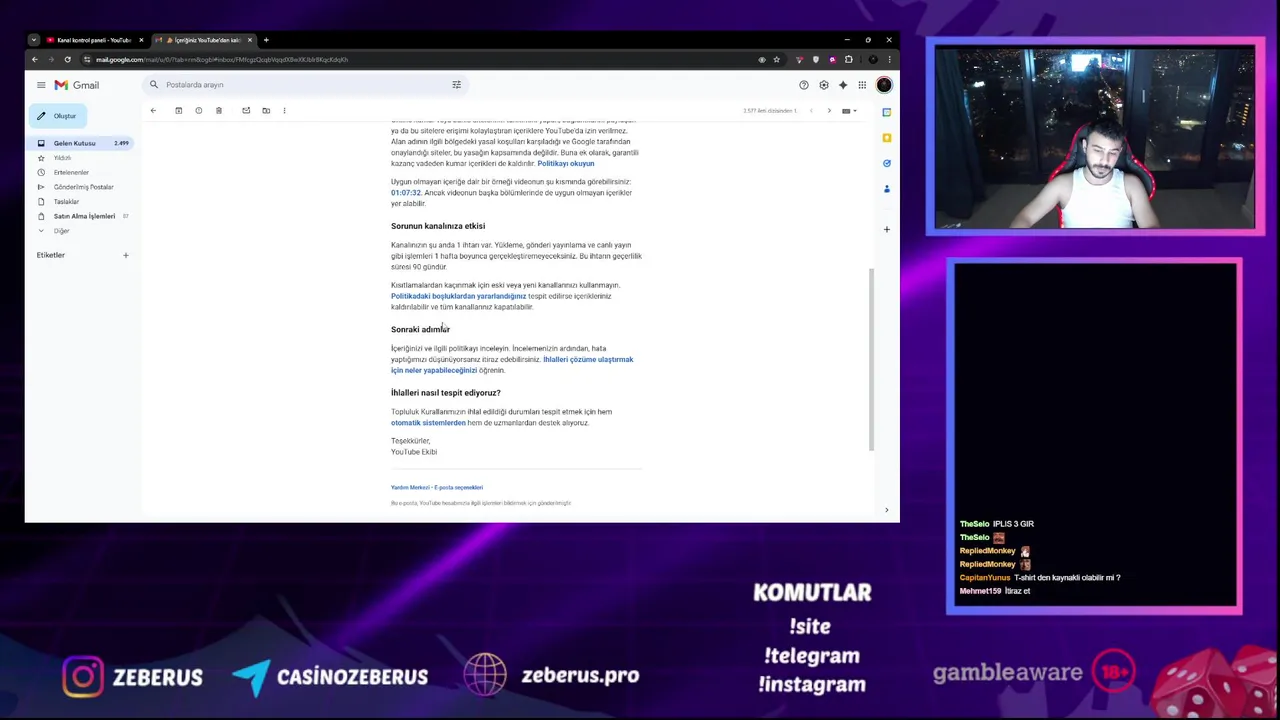1280x720 pixels.
Task: Click the 01:07:32 timestamp link
Action: 406,193
